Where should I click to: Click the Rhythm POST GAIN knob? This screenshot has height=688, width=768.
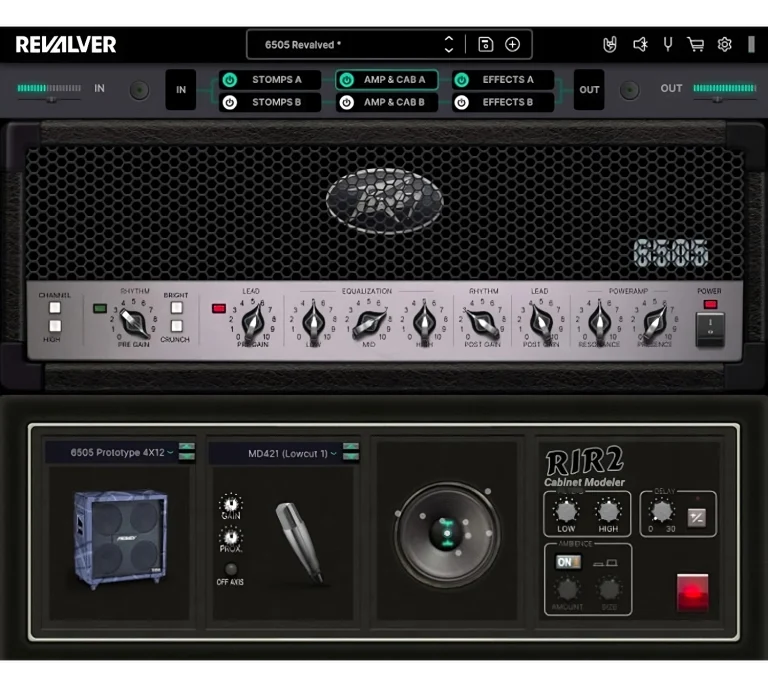(483, 322)
